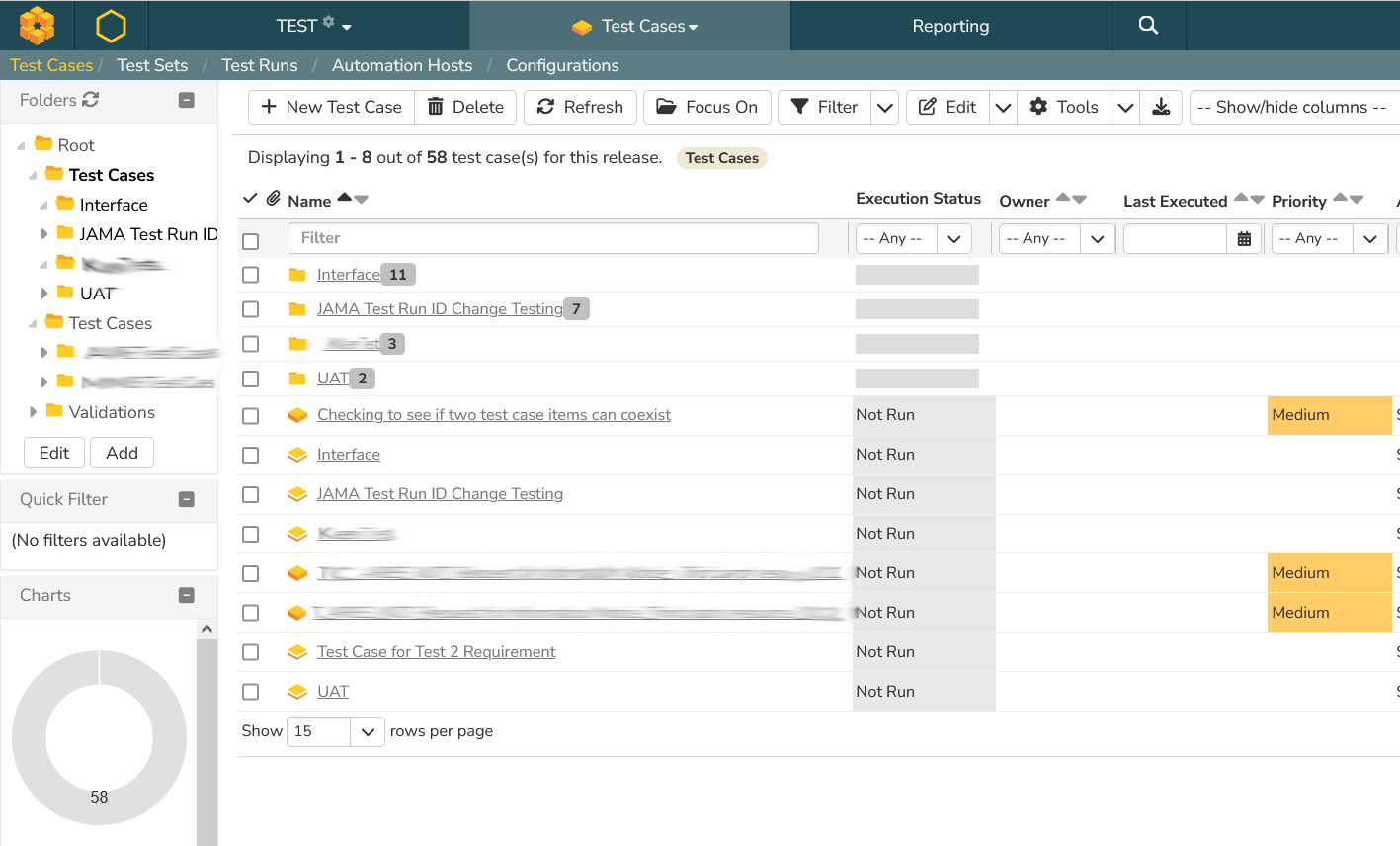The image size is (1400, 846).
Task: Click the Spira cube logo at top left
Action: (x=37, y=26)
